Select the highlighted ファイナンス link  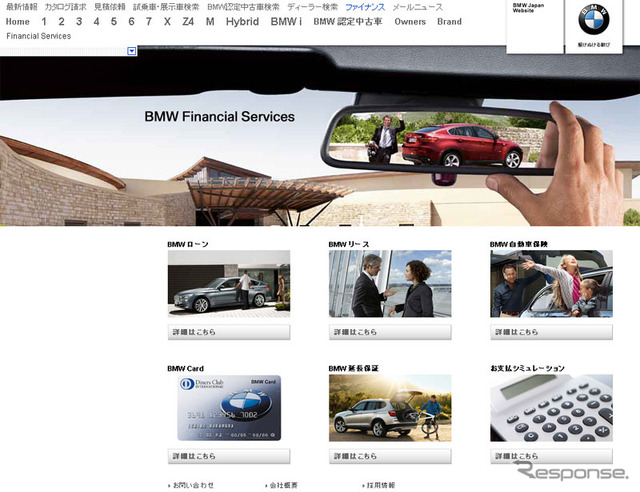[x=365, y=7]
